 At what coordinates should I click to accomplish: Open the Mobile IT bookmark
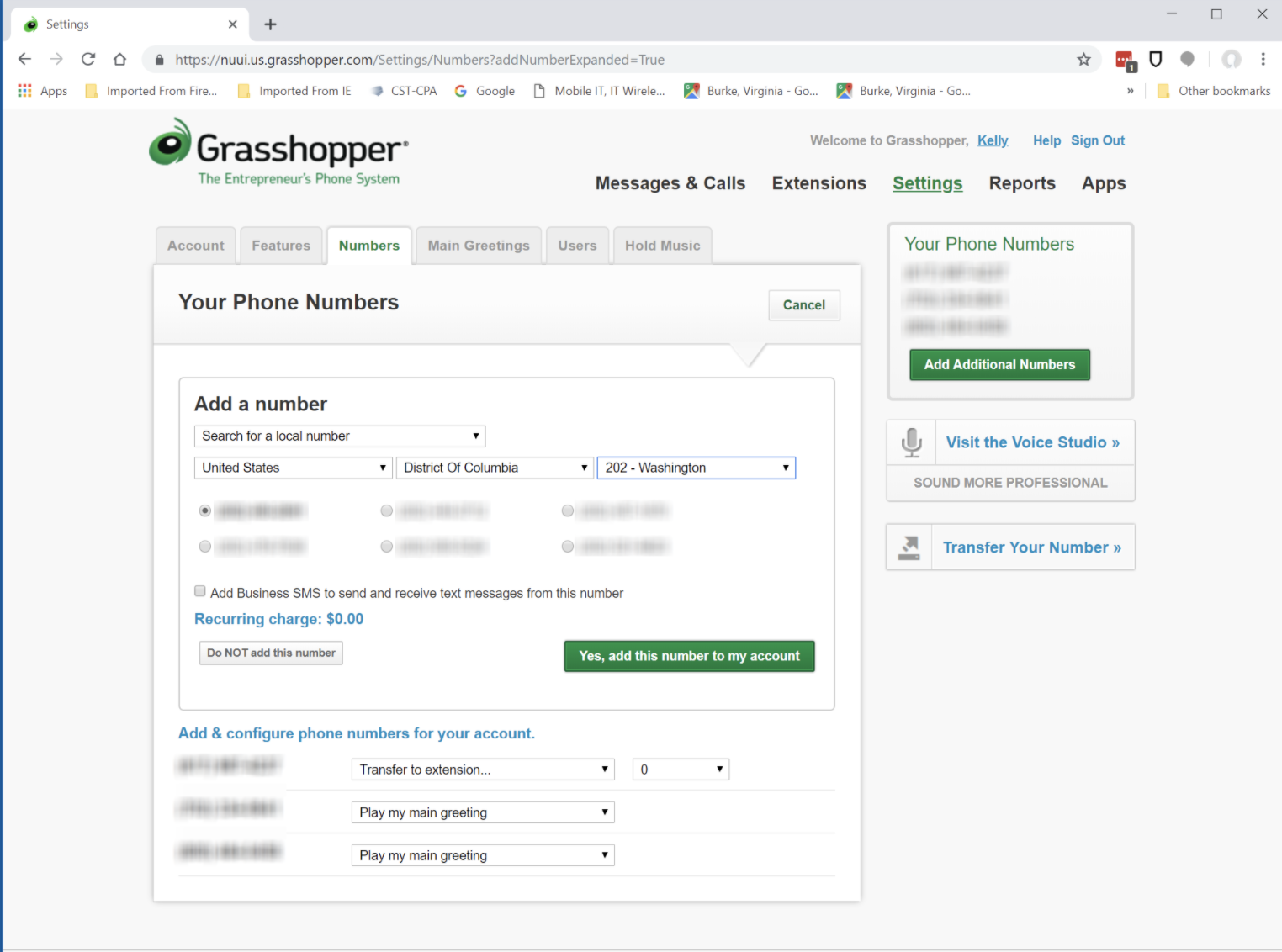coord(599,91)
